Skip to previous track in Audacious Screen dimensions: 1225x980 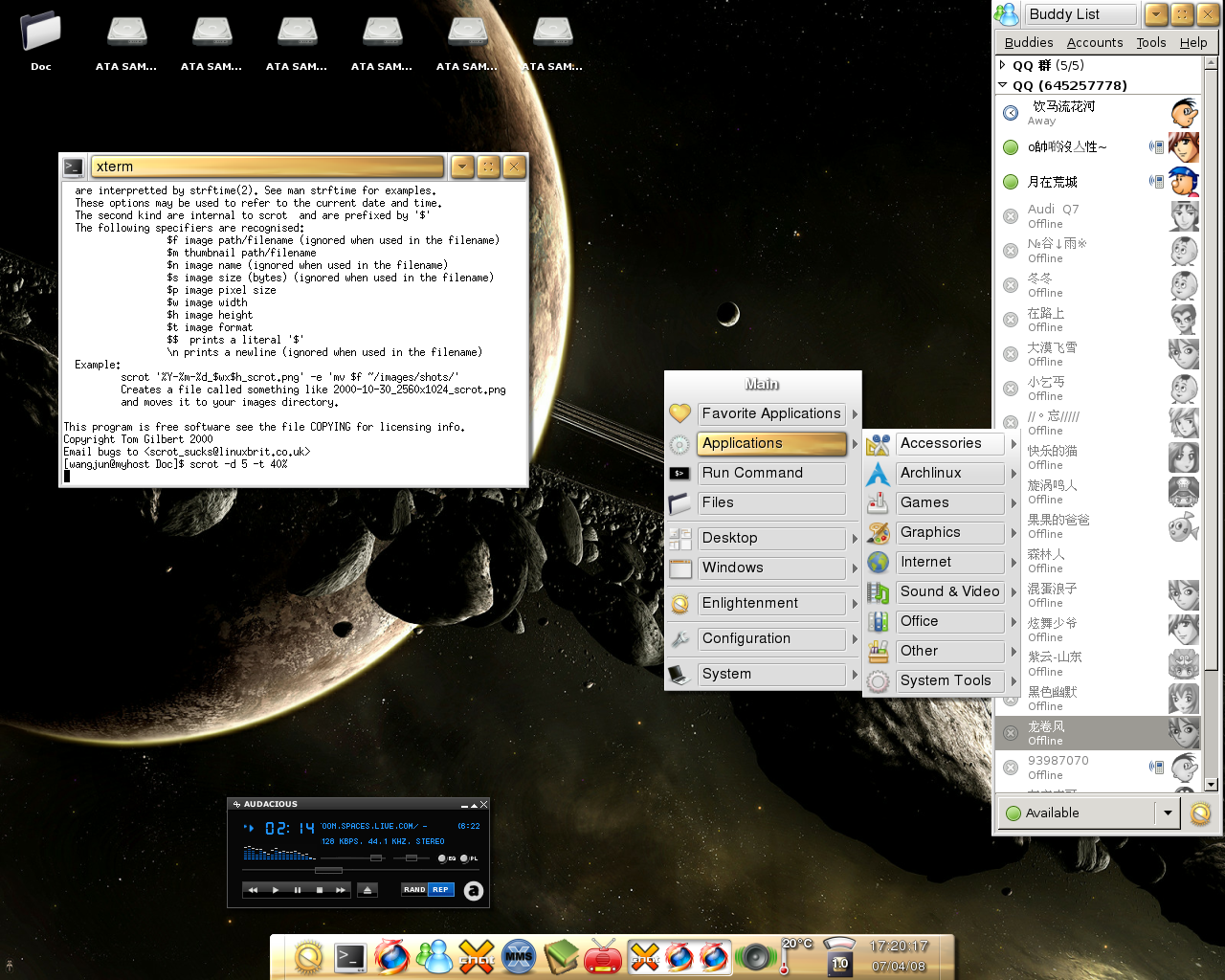pos(253,890)
